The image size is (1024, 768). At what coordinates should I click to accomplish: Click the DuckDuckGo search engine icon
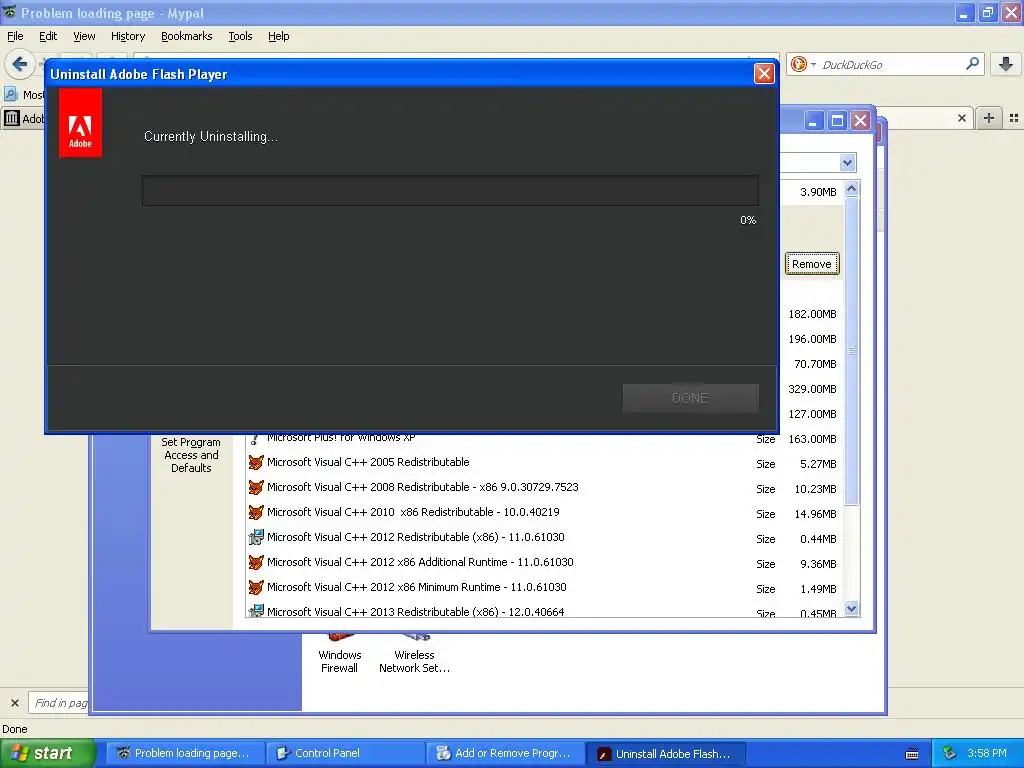pyautogui.click(x=798, y=64)
